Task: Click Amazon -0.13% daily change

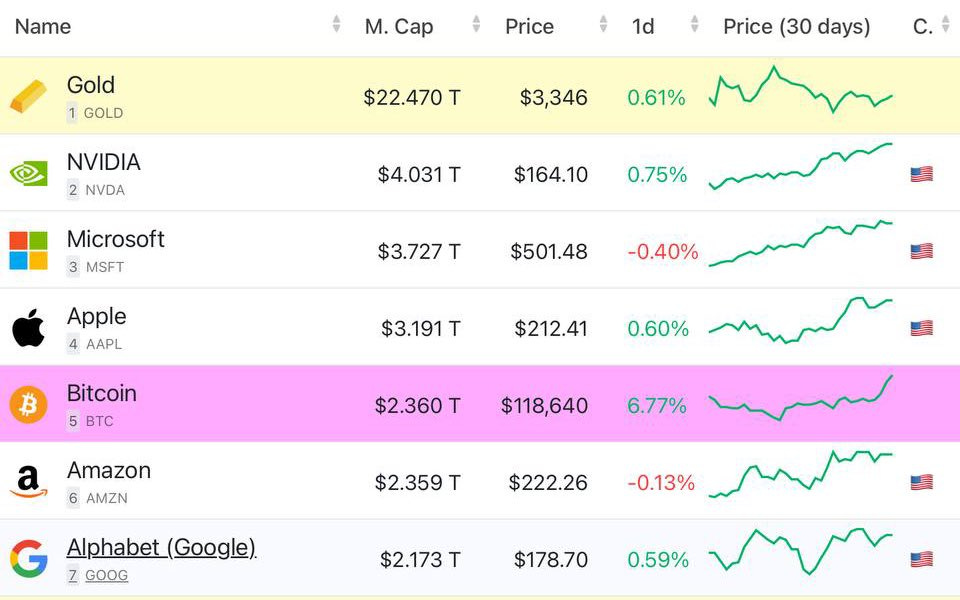Action: 661,483
